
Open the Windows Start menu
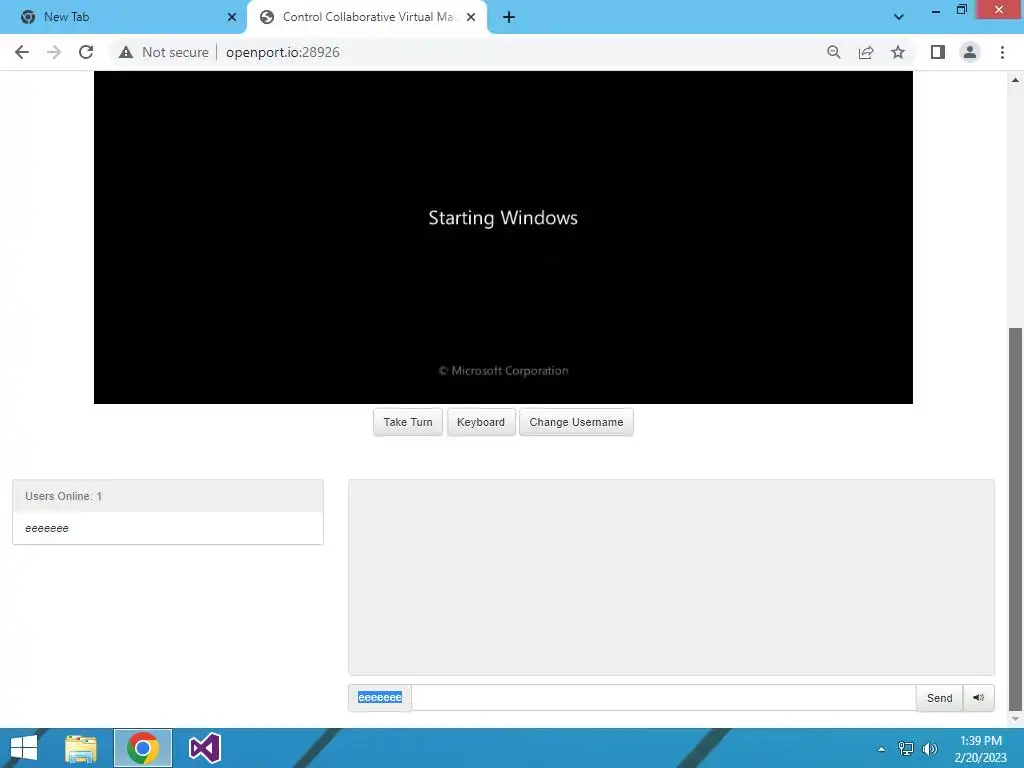[24, 748]
